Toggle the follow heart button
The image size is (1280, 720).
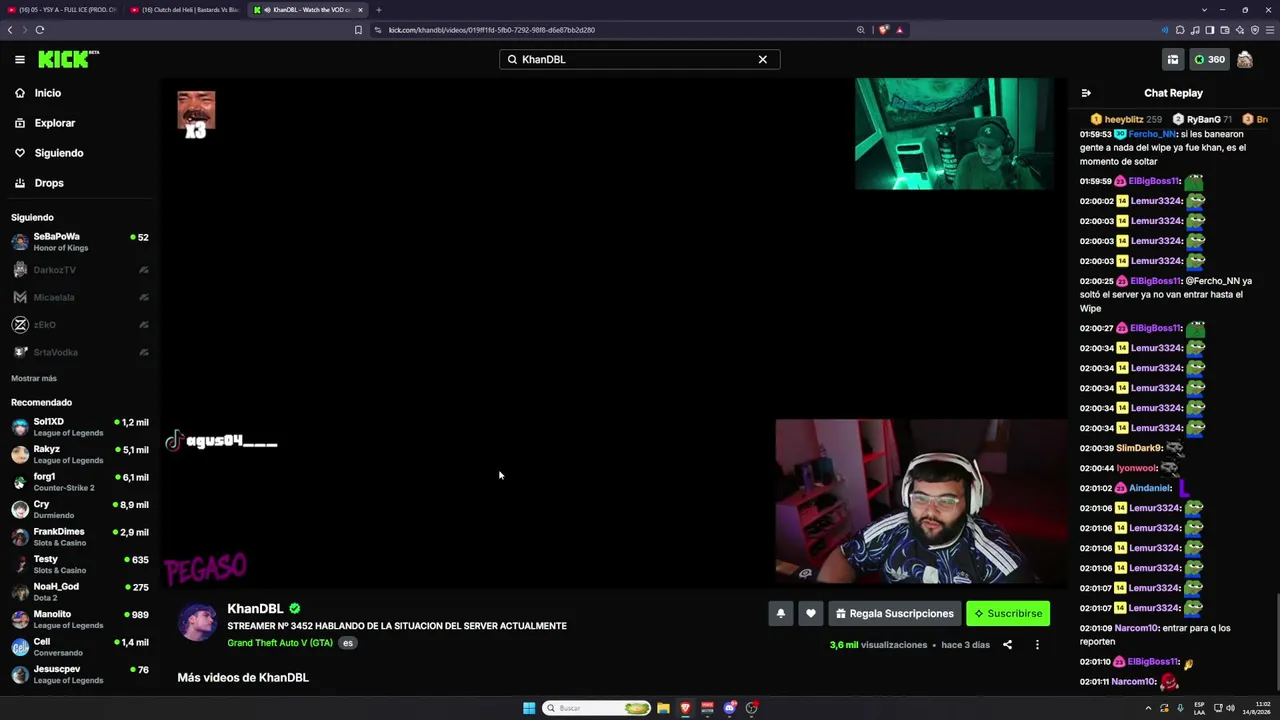pos(811,613)
